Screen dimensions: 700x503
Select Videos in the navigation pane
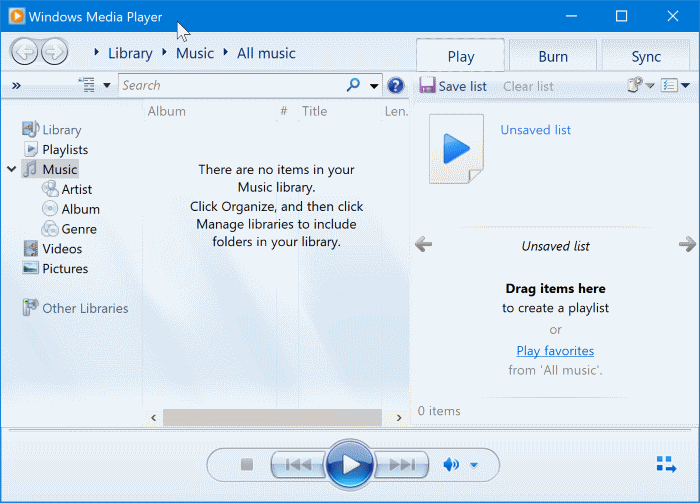click(53, 249)
